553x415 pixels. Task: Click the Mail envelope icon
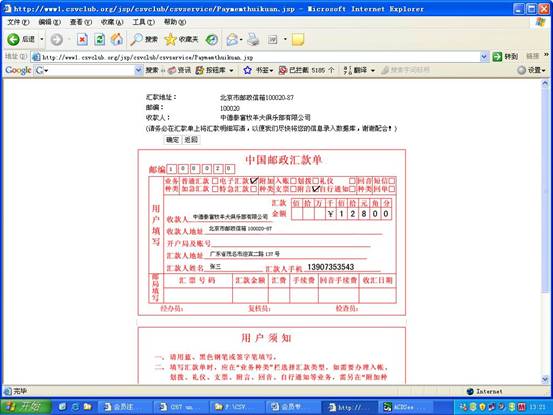click(x=232, y=39)
